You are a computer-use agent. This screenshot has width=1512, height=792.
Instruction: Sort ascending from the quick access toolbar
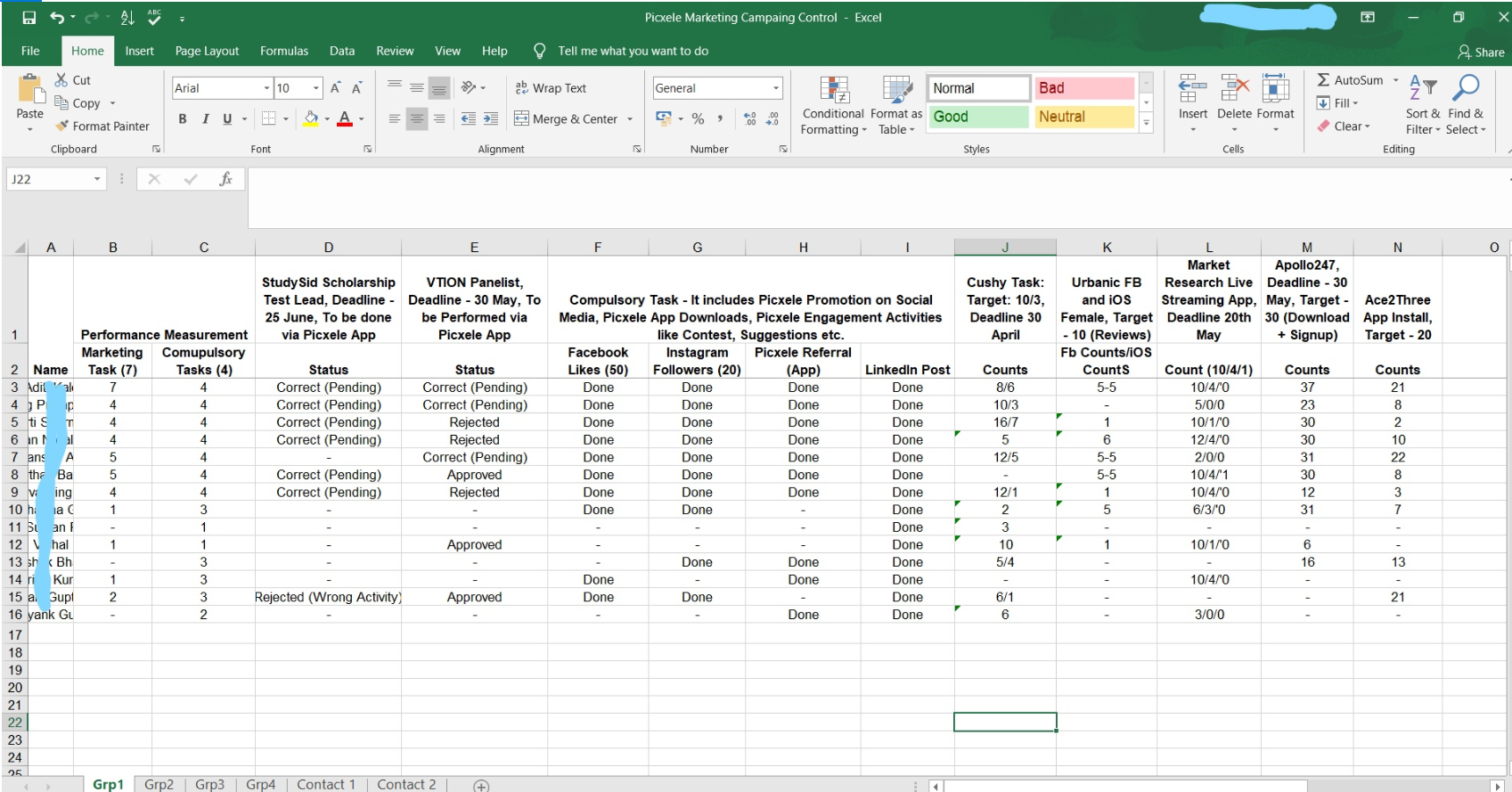(127, 17)
